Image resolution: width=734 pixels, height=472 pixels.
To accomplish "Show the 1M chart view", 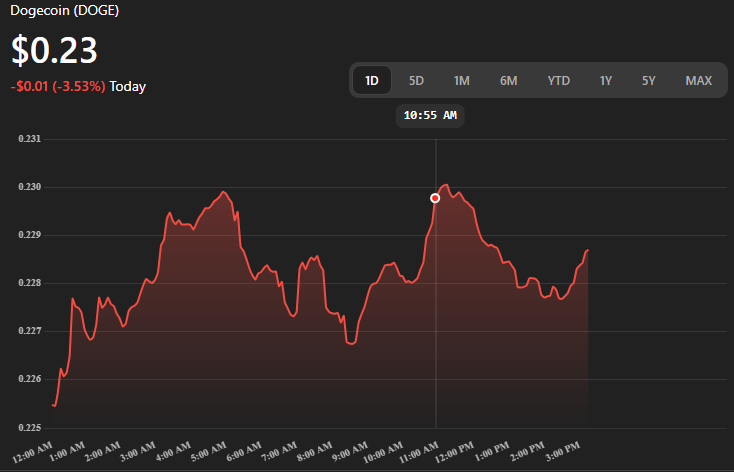I will [461, 80].
